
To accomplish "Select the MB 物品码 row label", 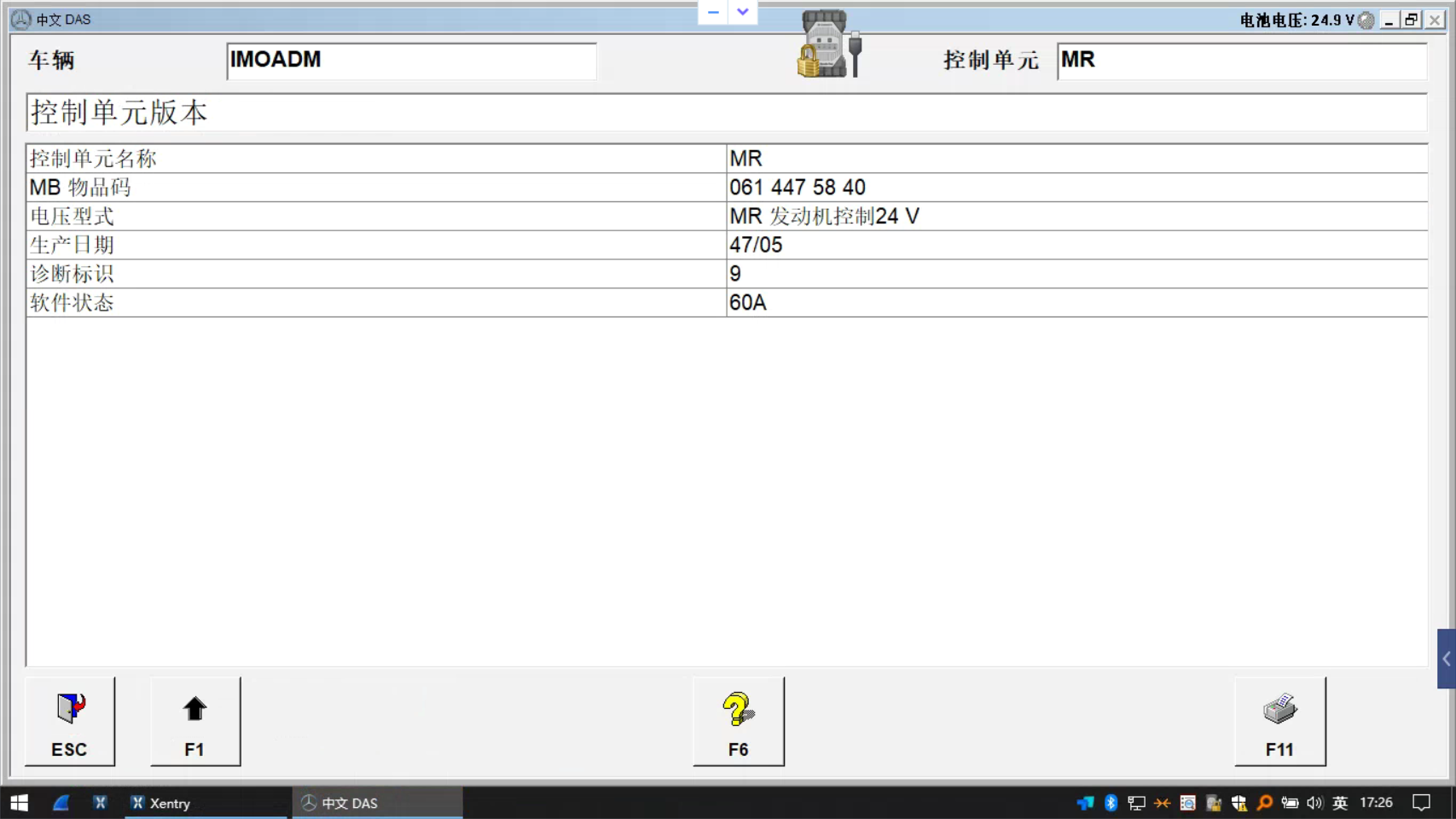I will point(80,188).
